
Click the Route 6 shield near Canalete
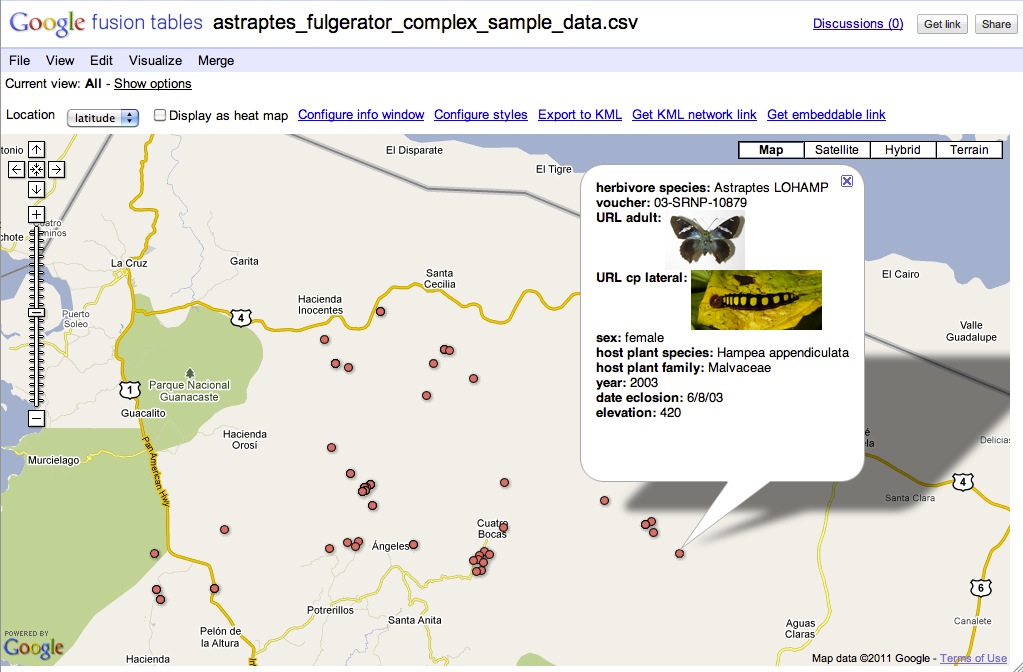click(980, 588)
